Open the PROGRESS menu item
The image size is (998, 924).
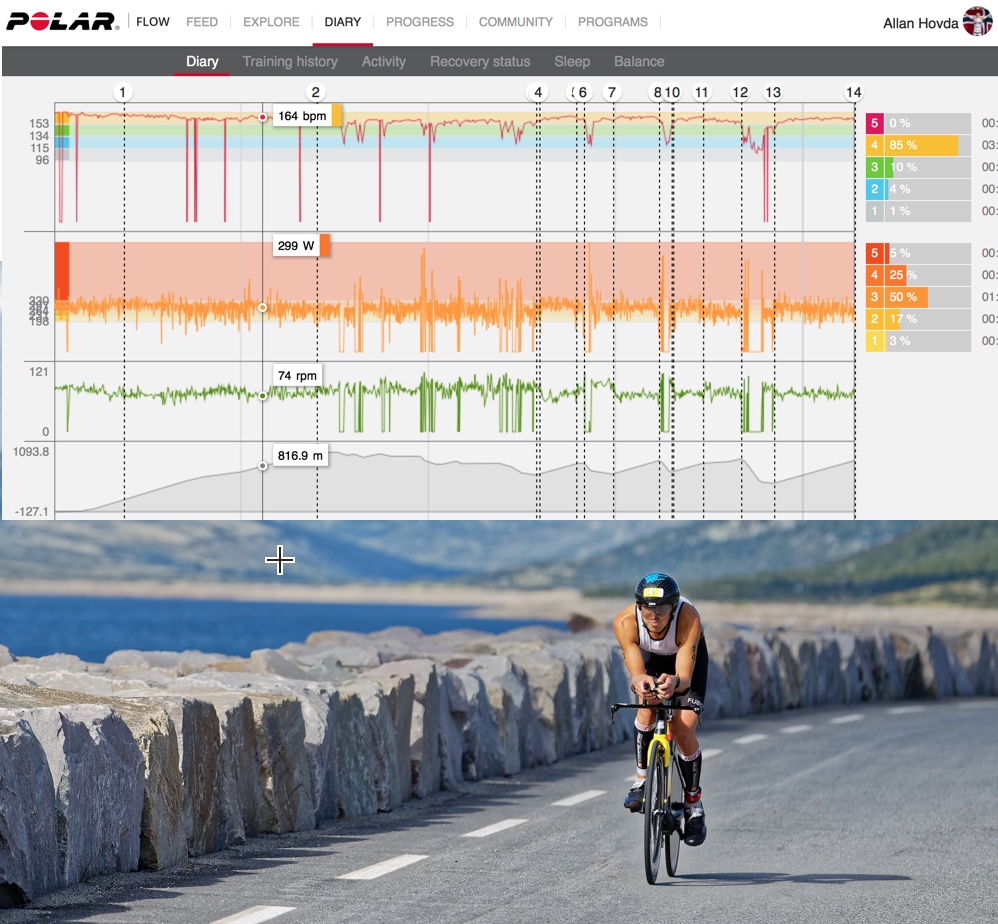[420, 21]
